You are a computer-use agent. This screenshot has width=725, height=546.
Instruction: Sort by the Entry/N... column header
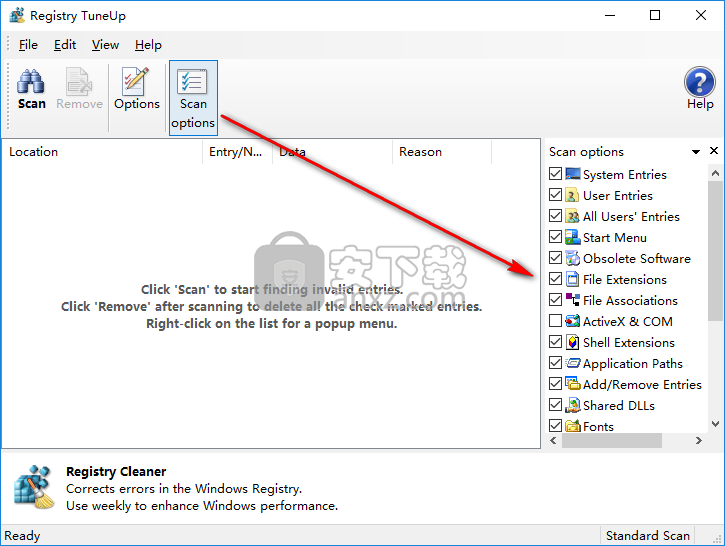point(238,152)
